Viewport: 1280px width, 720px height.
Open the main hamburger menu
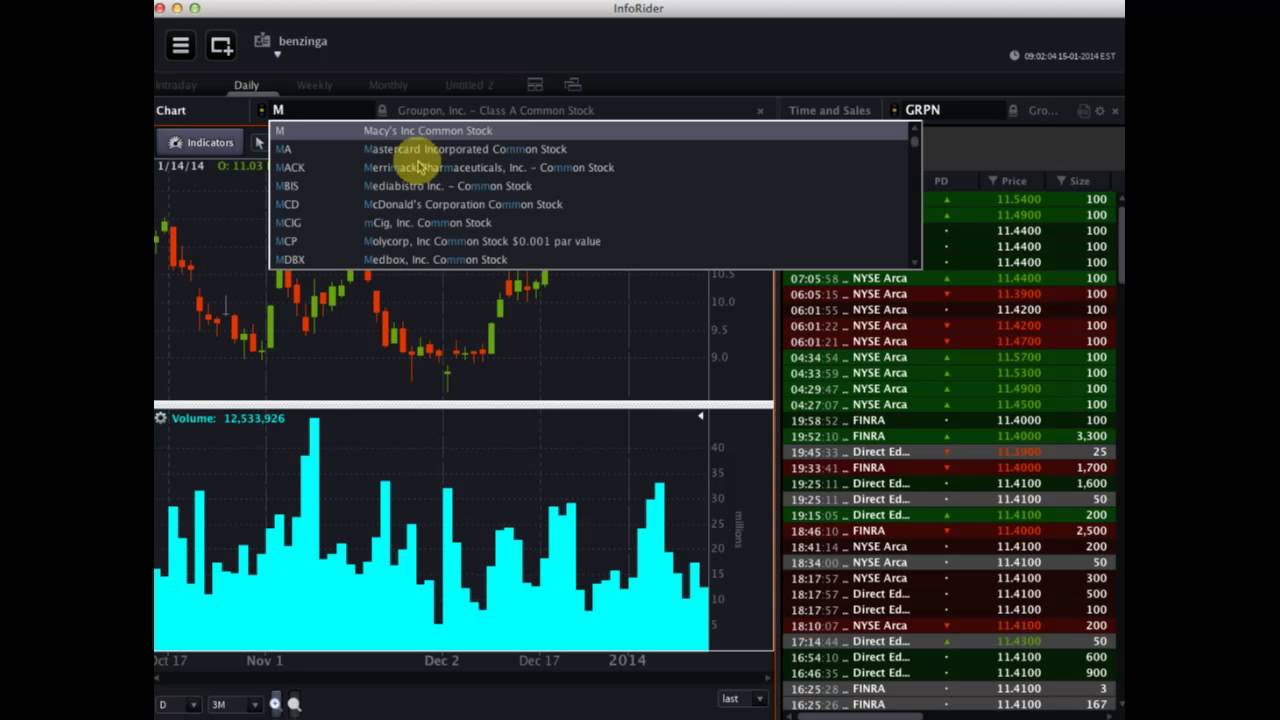tap(181, 45)
